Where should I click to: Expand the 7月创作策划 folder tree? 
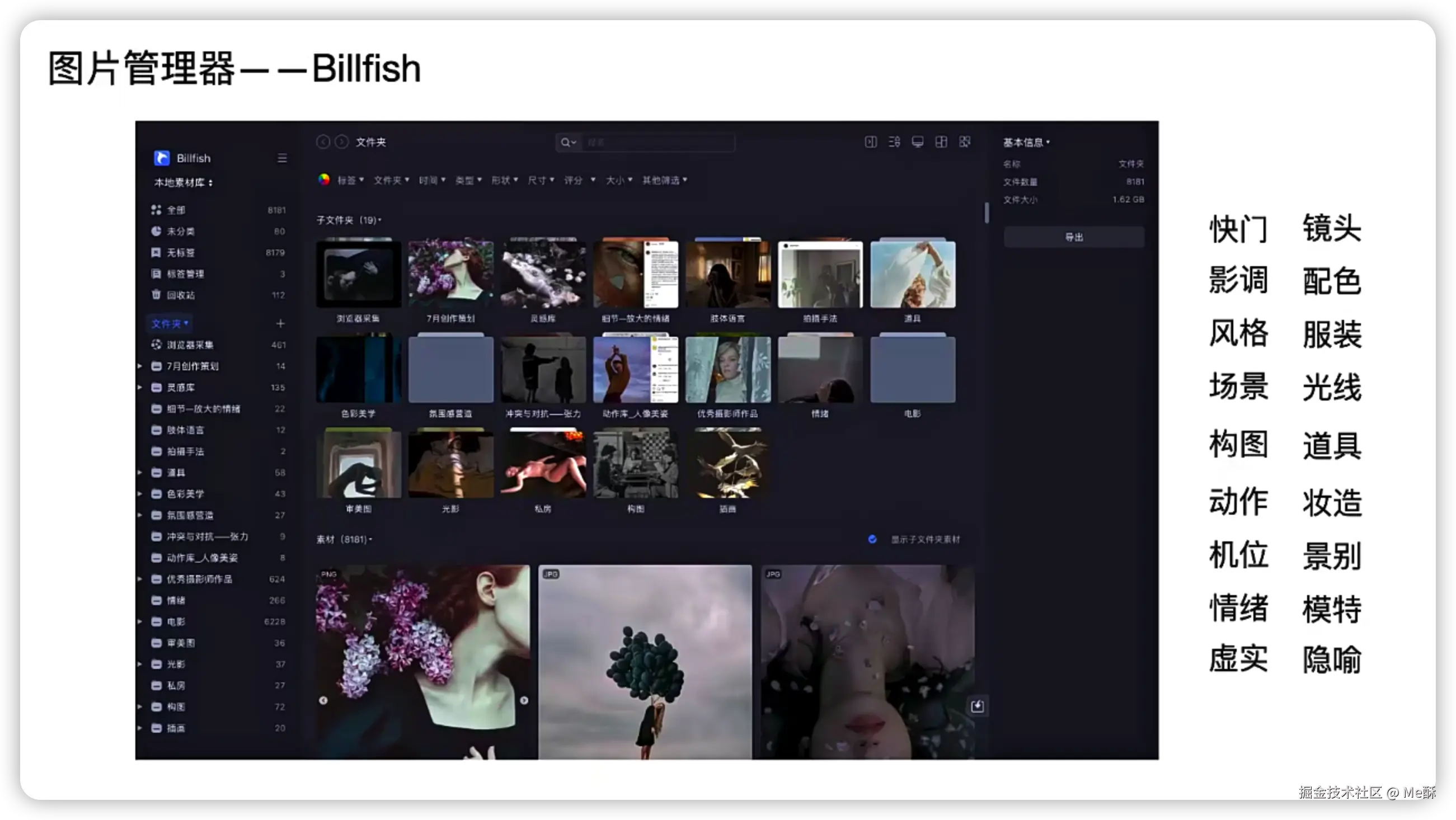tap(139, 366)
